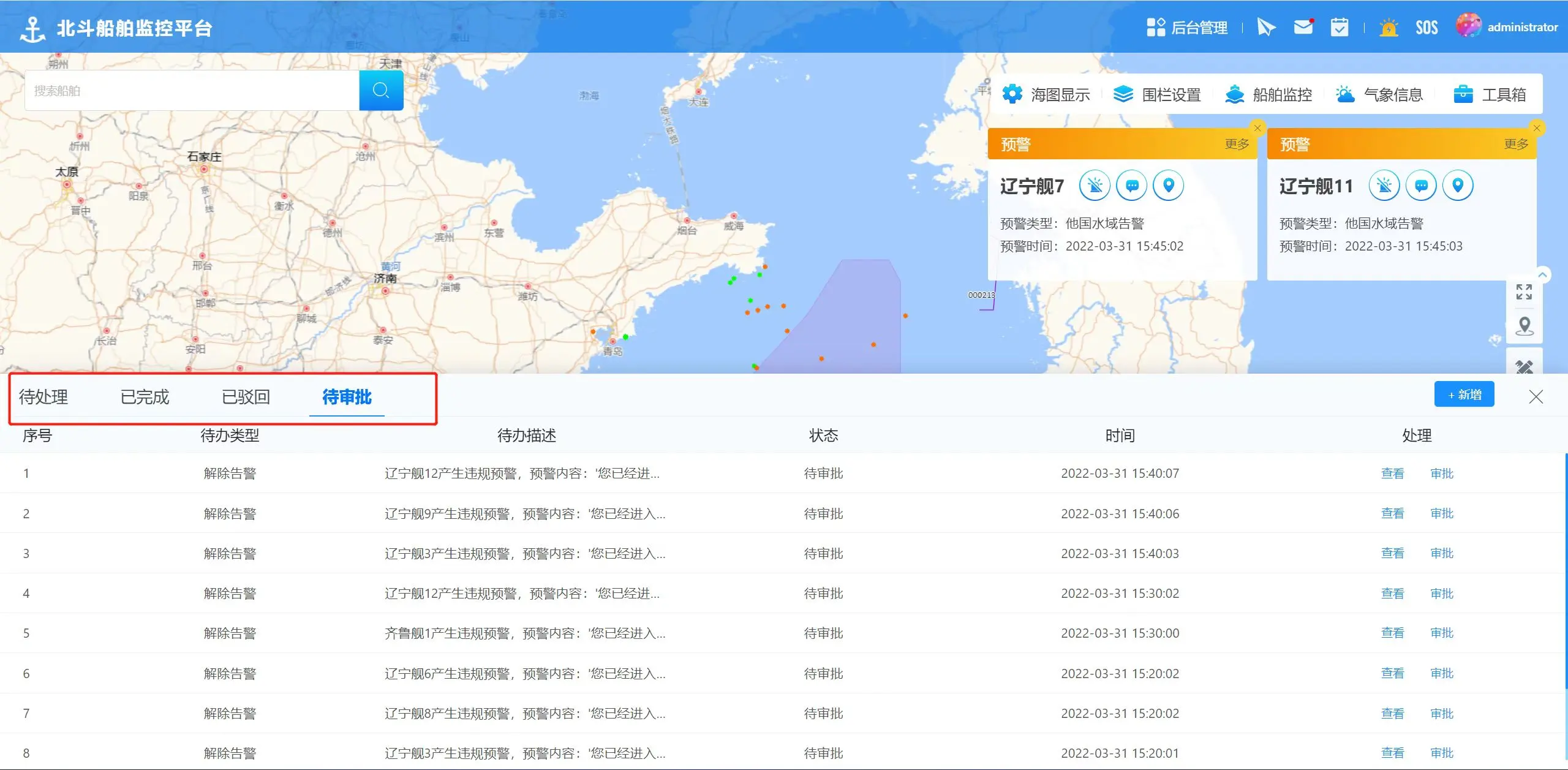Click 查看 for row 5

tap(1392, 633)
